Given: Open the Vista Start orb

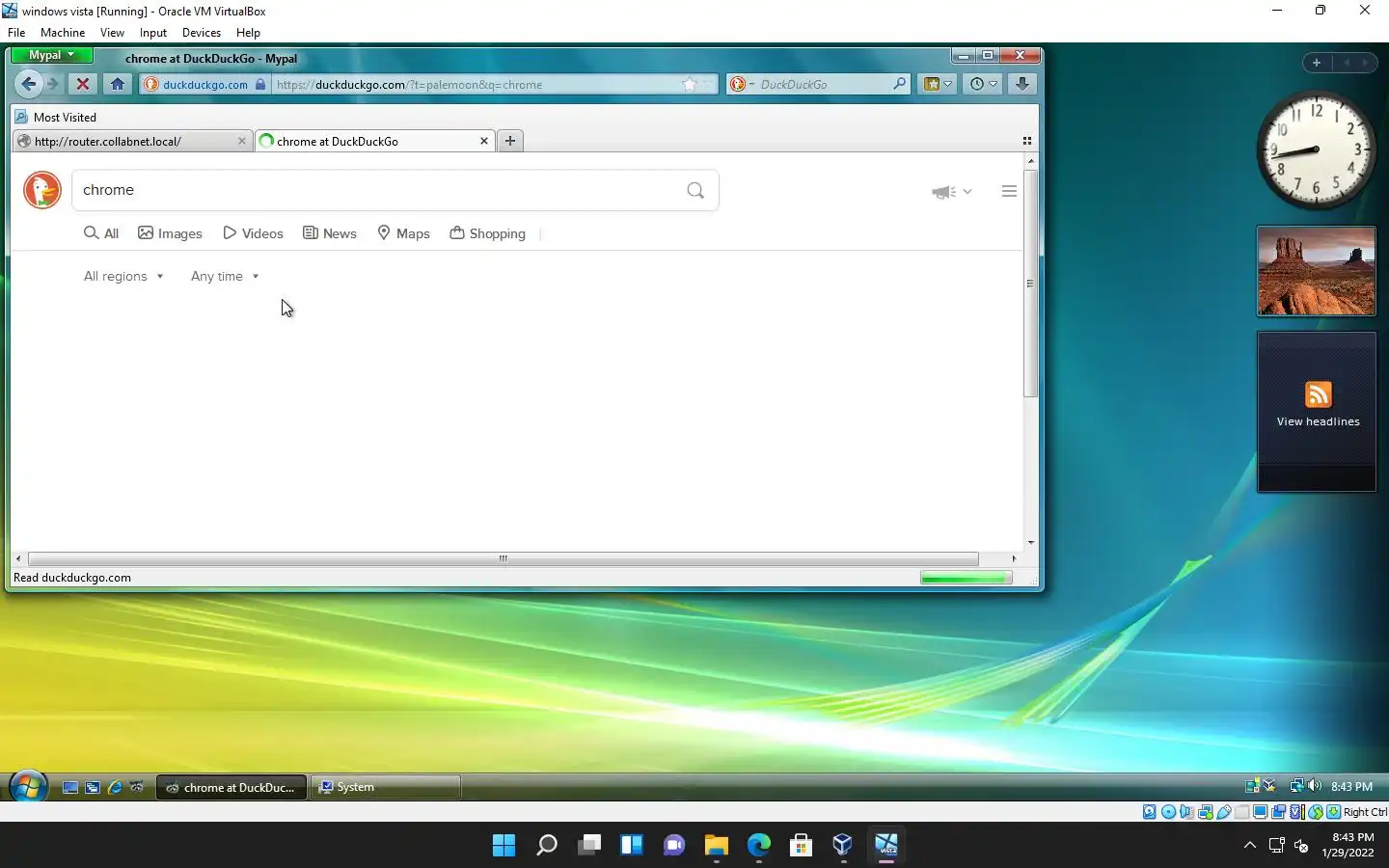Looking at the screenshot, I should 27,787.
